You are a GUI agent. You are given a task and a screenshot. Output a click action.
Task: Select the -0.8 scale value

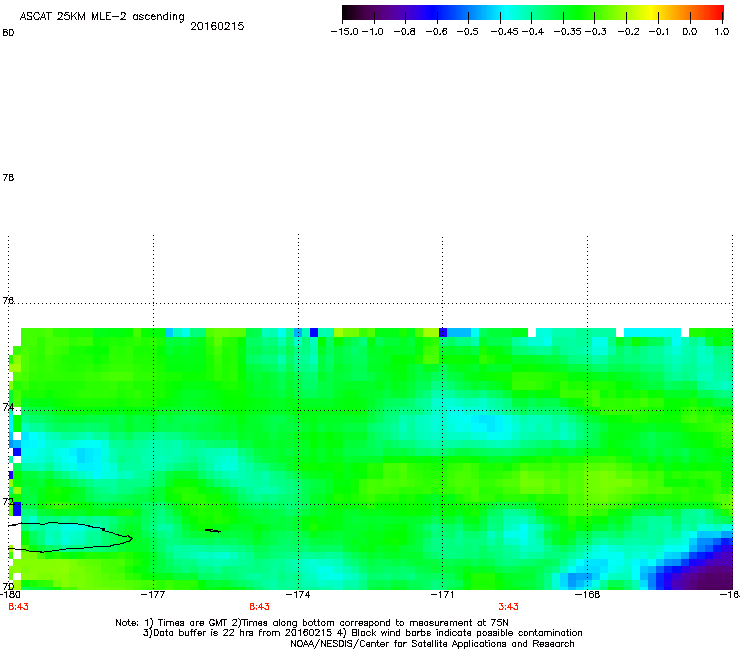point(404,32)
